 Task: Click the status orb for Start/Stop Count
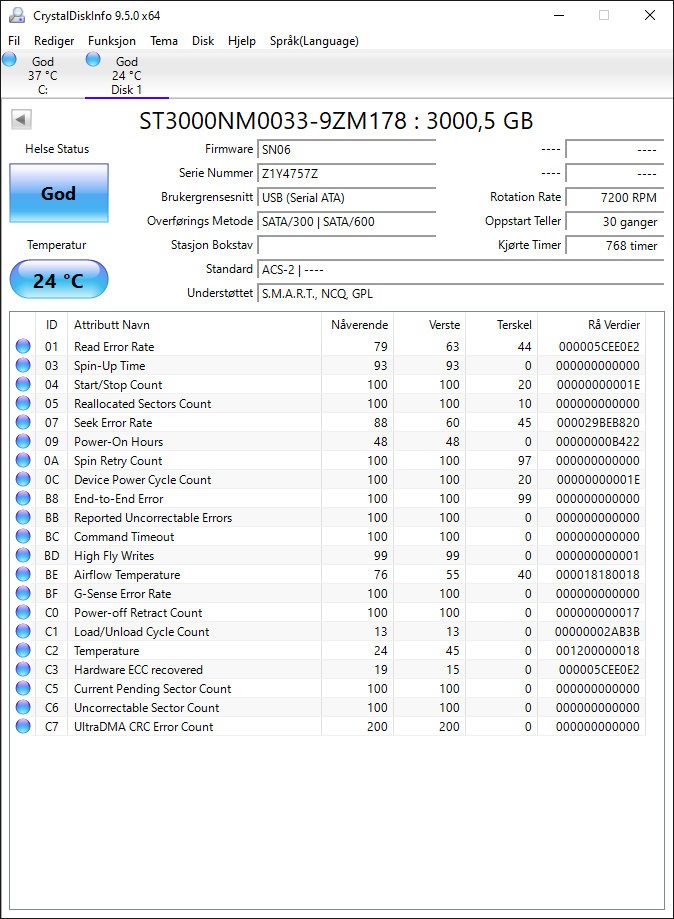(23, 384)
